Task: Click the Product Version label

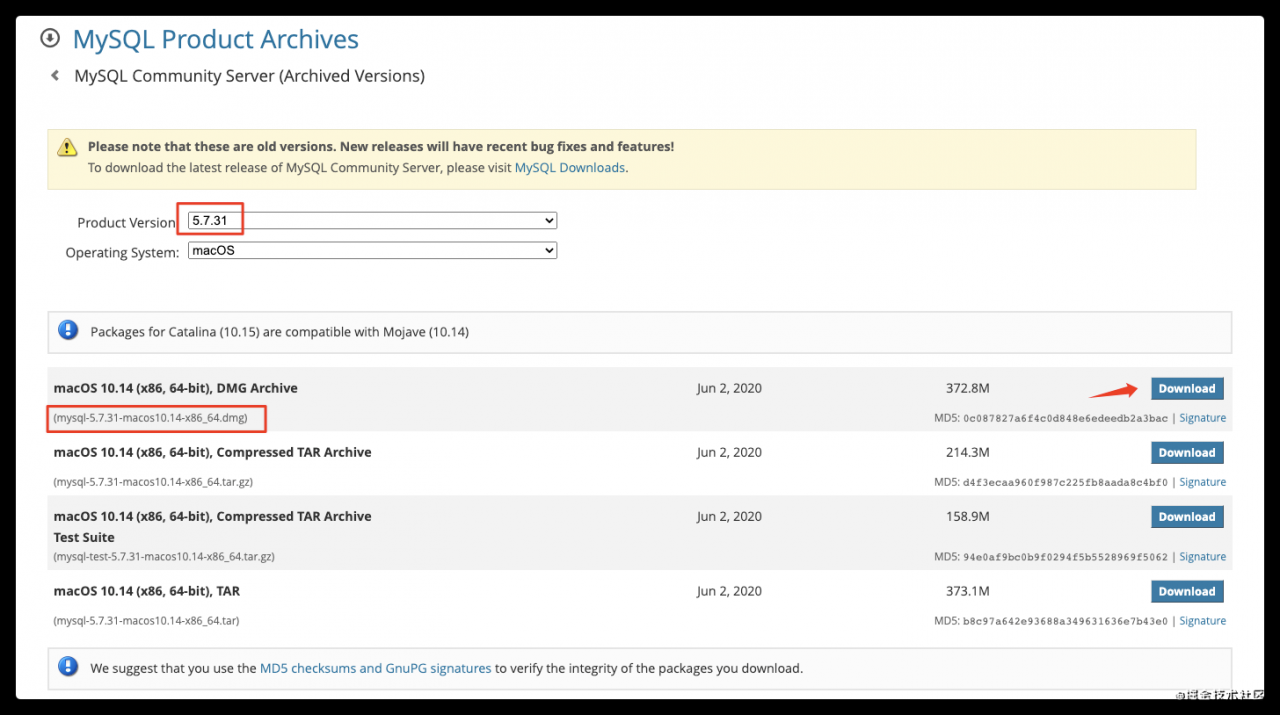Action: point(127,223)
